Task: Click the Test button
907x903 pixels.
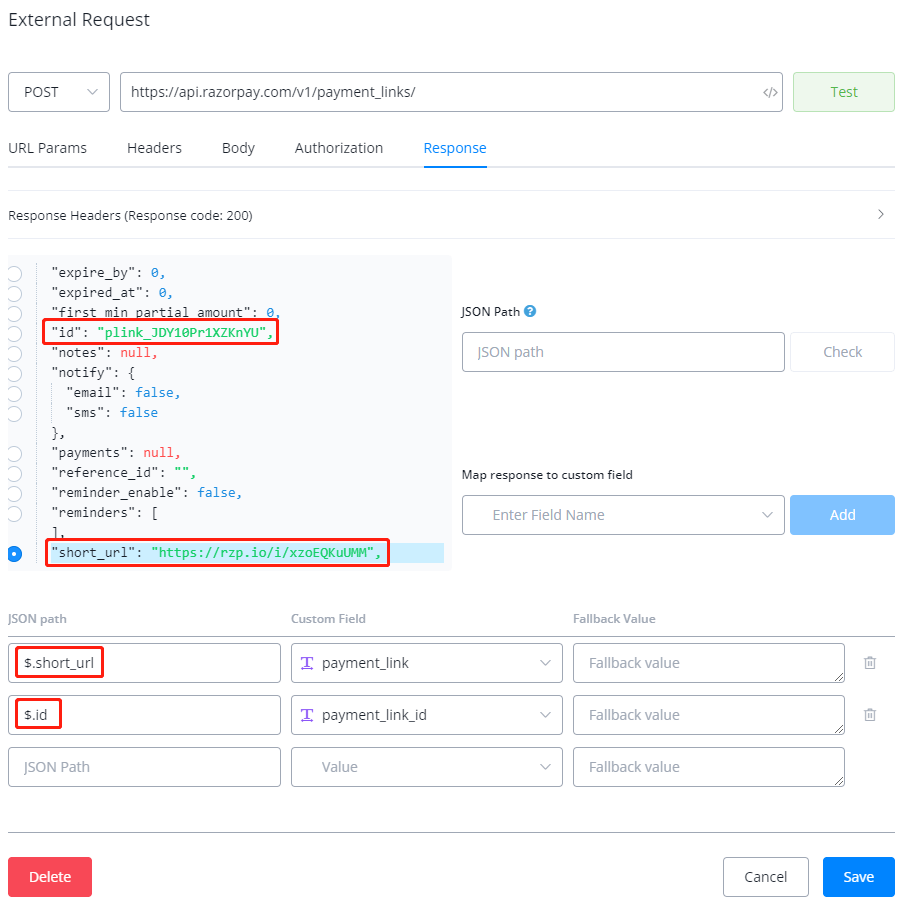Action: pyautogui.click(x=843, y=92)
